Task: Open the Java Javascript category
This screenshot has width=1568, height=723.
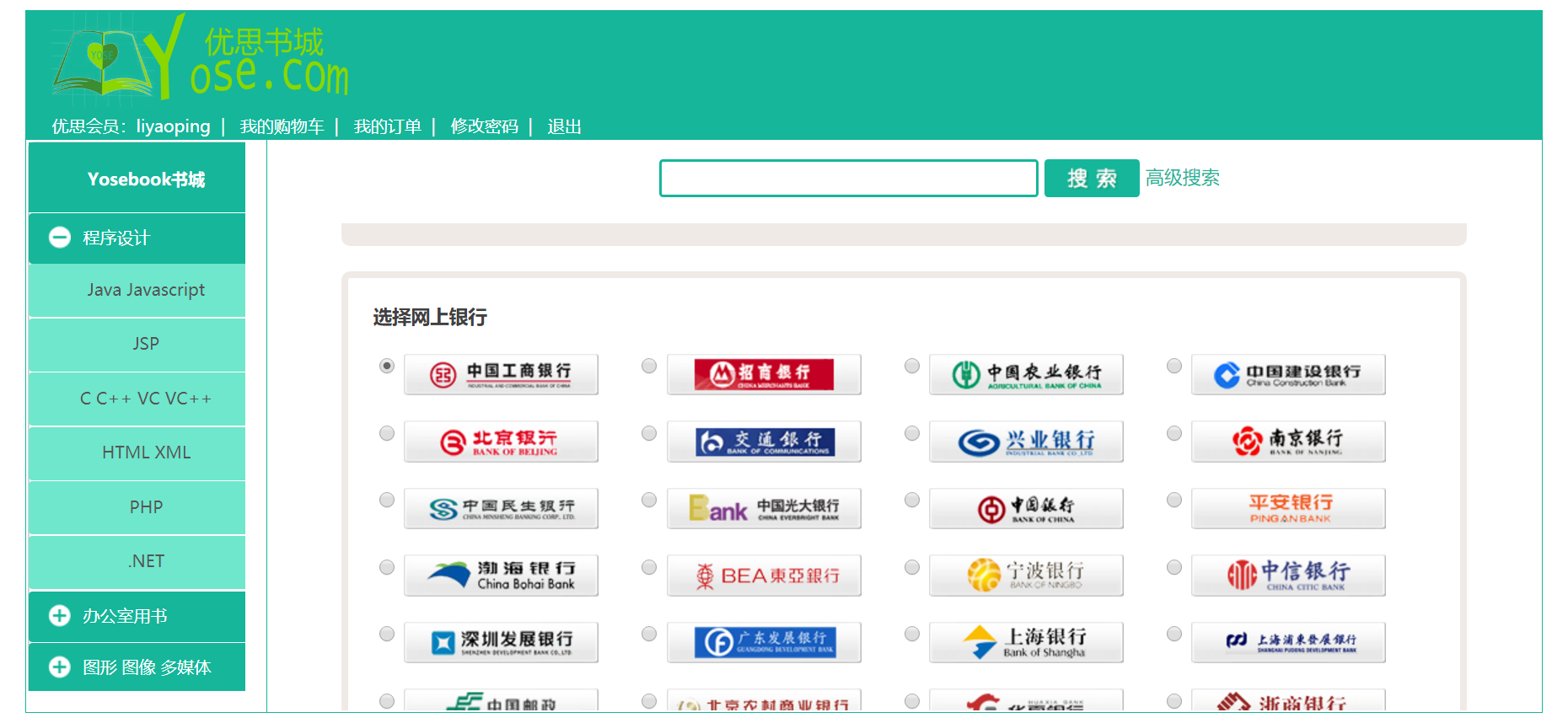Action: tap(137, 290)
